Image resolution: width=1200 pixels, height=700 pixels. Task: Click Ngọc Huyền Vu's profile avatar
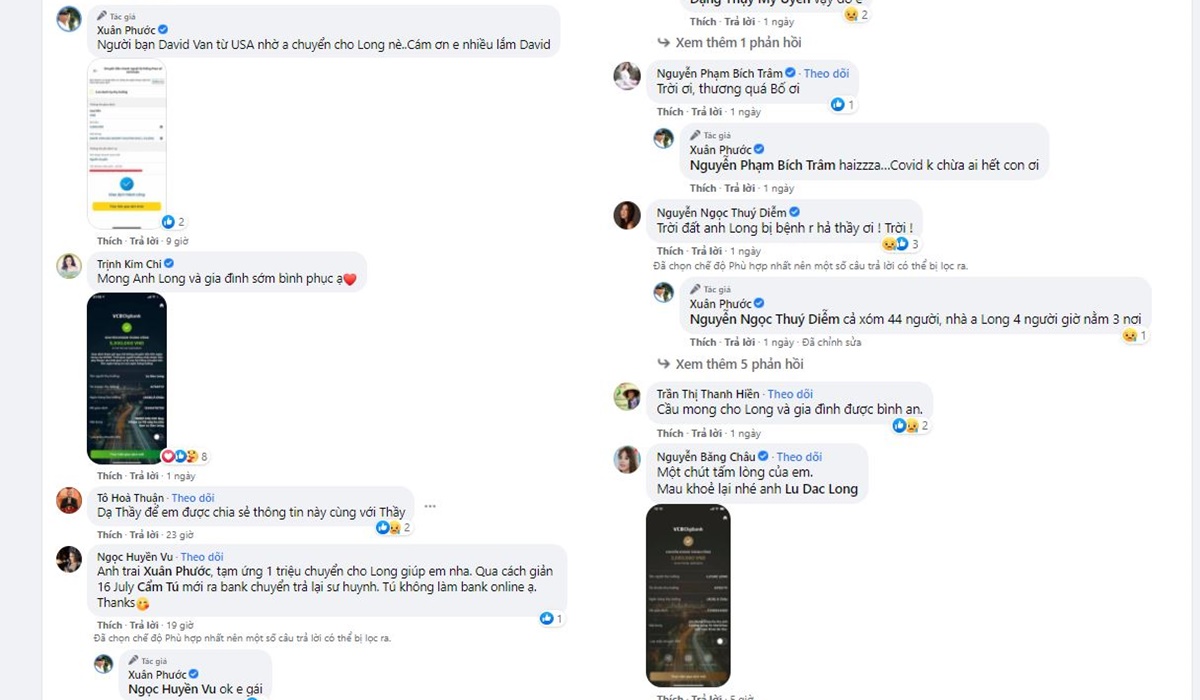[69, 559]
